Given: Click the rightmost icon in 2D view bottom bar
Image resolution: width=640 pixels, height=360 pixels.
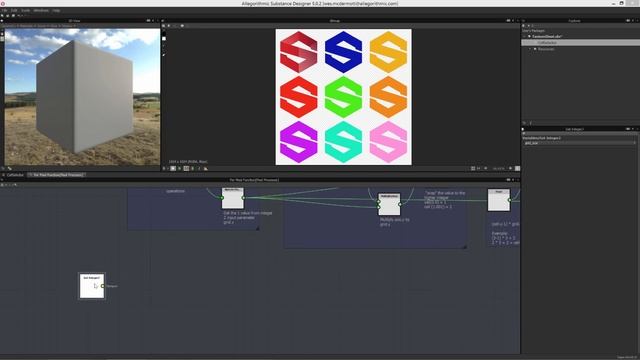Looking at the screenshot, I should [517, 168].
